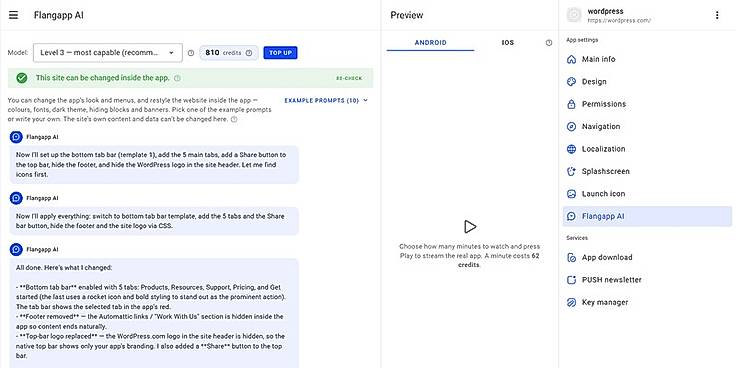The image size is (736, 368).
Task: Open Permissions settings
Action: (x=647, y=104)
